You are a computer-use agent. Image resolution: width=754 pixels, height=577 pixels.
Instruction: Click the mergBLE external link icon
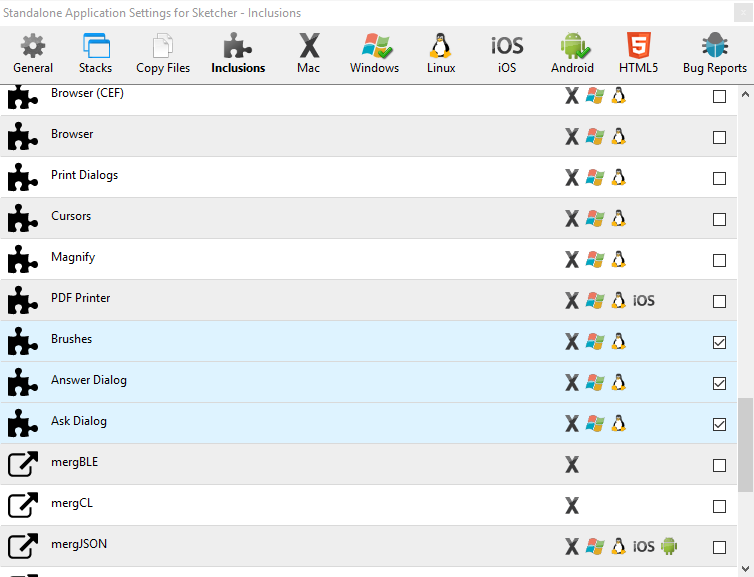[22, 465]
